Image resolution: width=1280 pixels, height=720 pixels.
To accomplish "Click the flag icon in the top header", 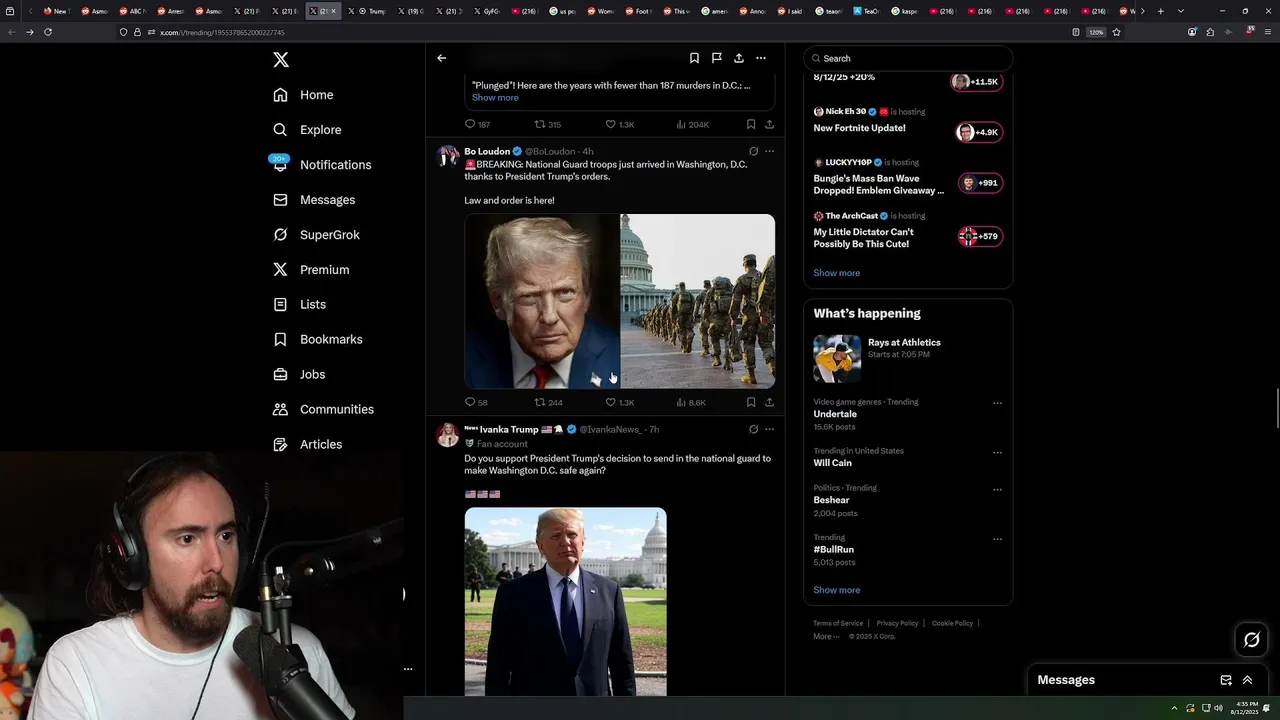I will coord(716,58).
